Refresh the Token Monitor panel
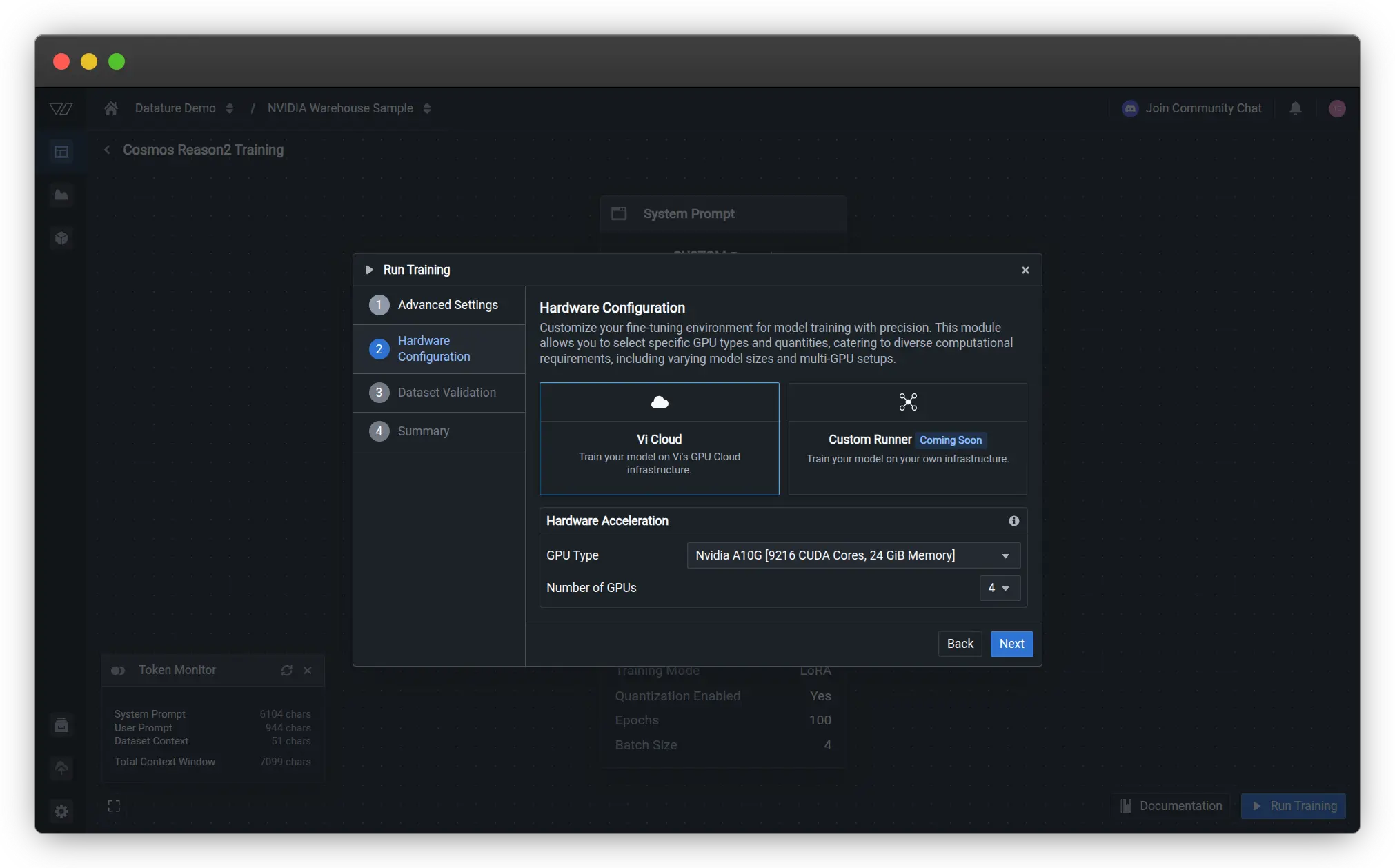The width and height of the screenshot is (1395, 868). [x=286, y=670]
